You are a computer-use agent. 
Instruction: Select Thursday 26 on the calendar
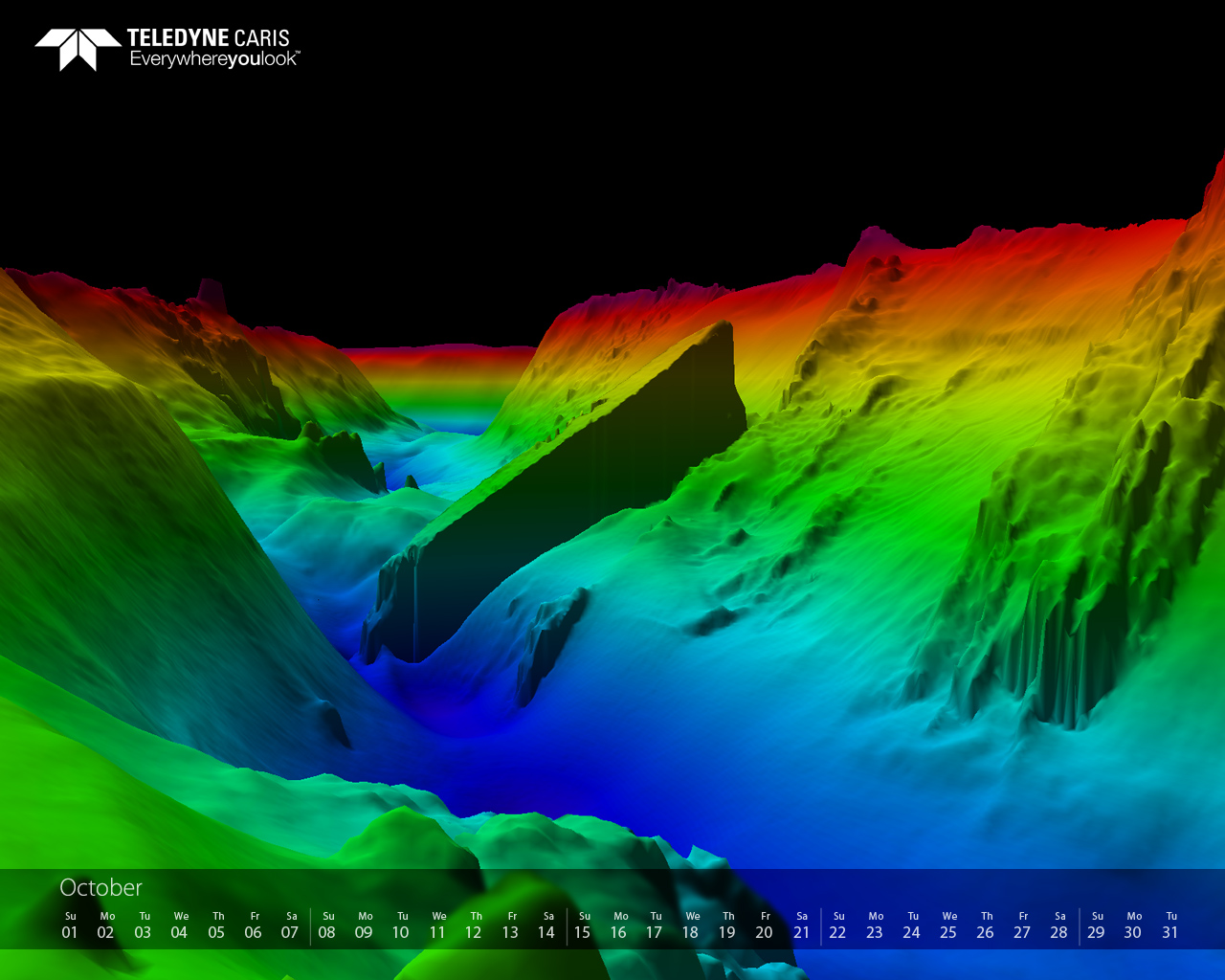(x=986, y=925)
